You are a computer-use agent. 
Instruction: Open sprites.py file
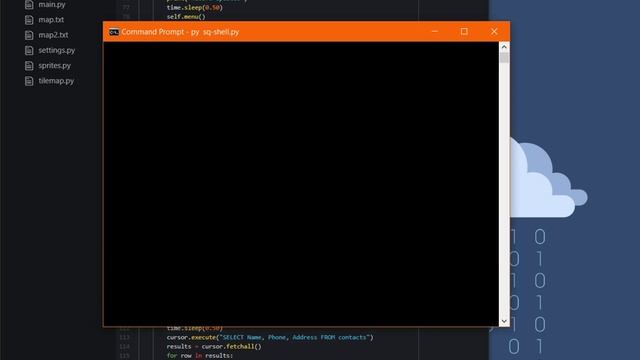(54, 65)
